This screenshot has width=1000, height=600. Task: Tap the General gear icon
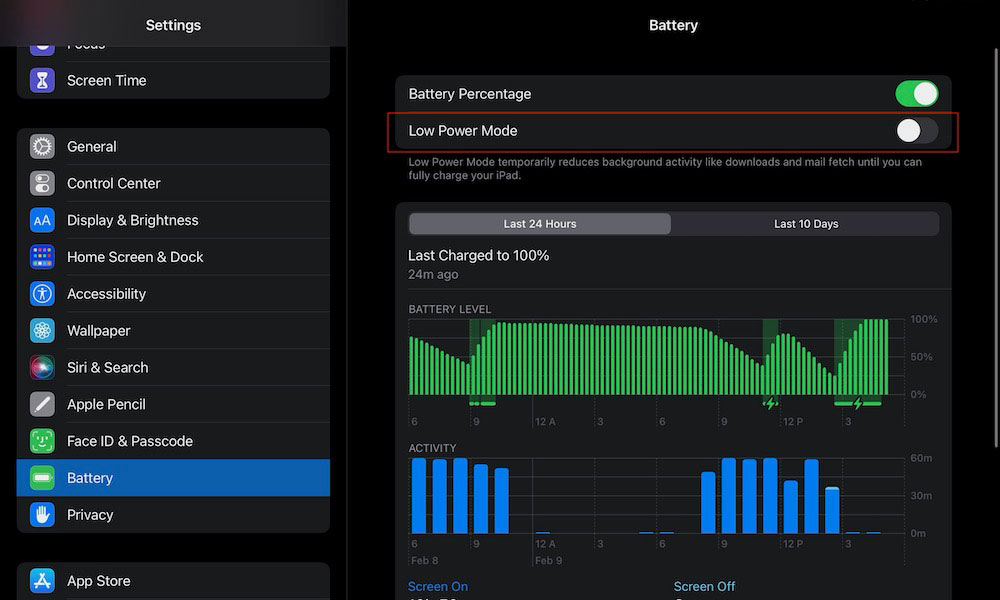(x=42, y=147)
